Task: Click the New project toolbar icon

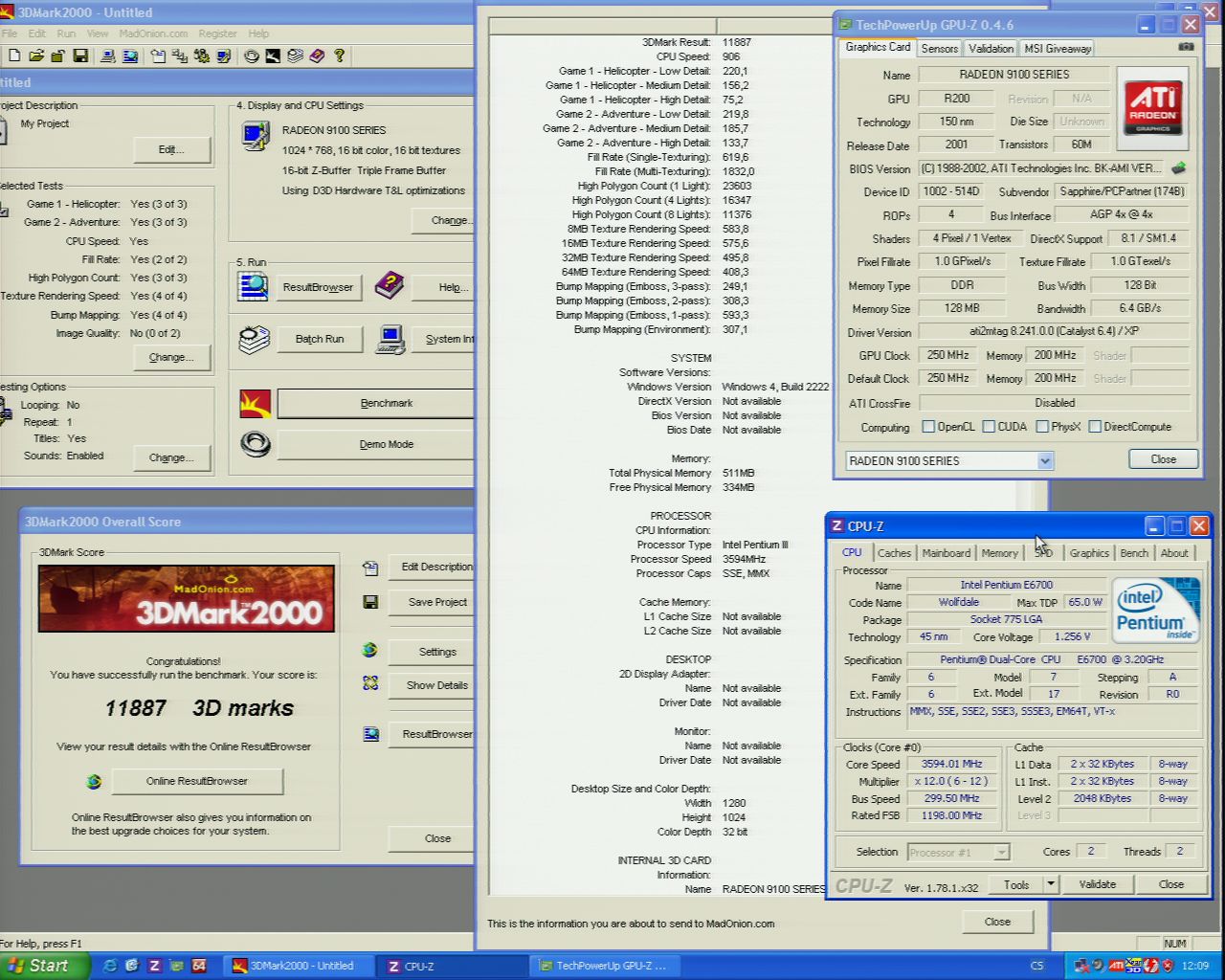Action: pyautogui.click(x=13, y=56)
